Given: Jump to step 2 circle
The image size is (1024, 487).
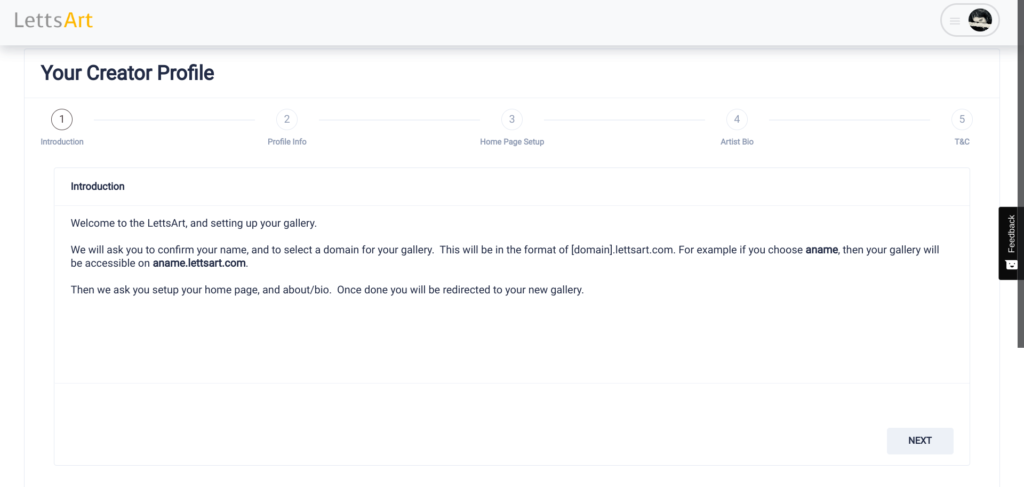Looking at the screenshot, I should pyautogui.click(x=287, y=119).
